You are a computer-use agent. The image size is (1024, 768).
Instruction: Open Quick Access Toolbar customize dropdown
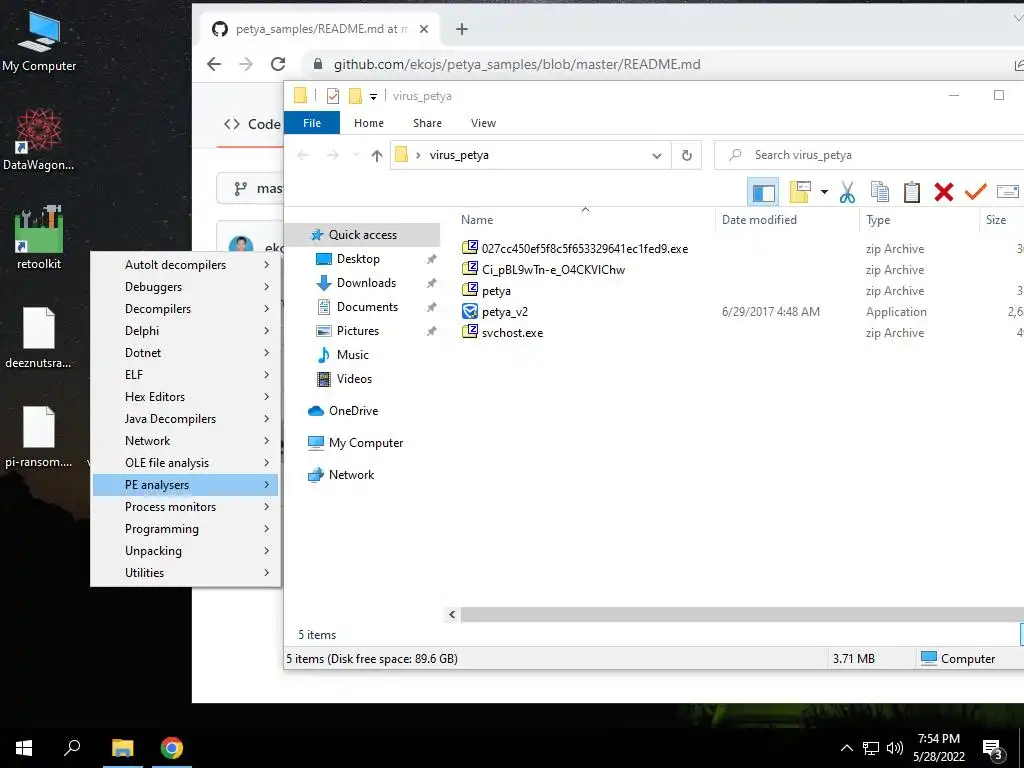pos(374,97)
